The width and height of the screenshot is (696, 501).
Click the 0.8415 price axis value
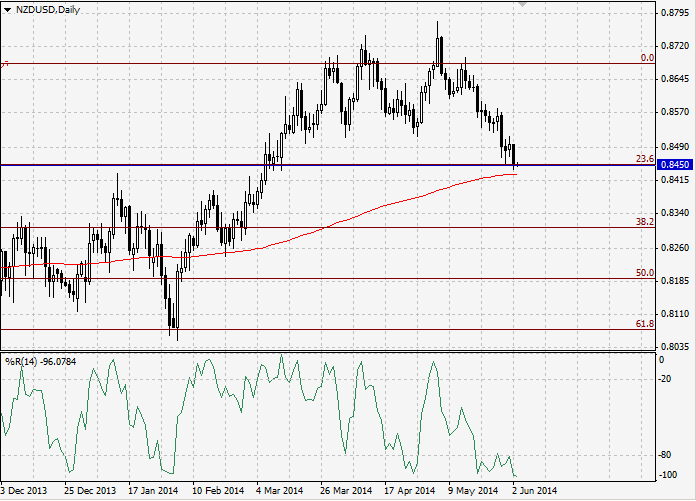(675, 180)
